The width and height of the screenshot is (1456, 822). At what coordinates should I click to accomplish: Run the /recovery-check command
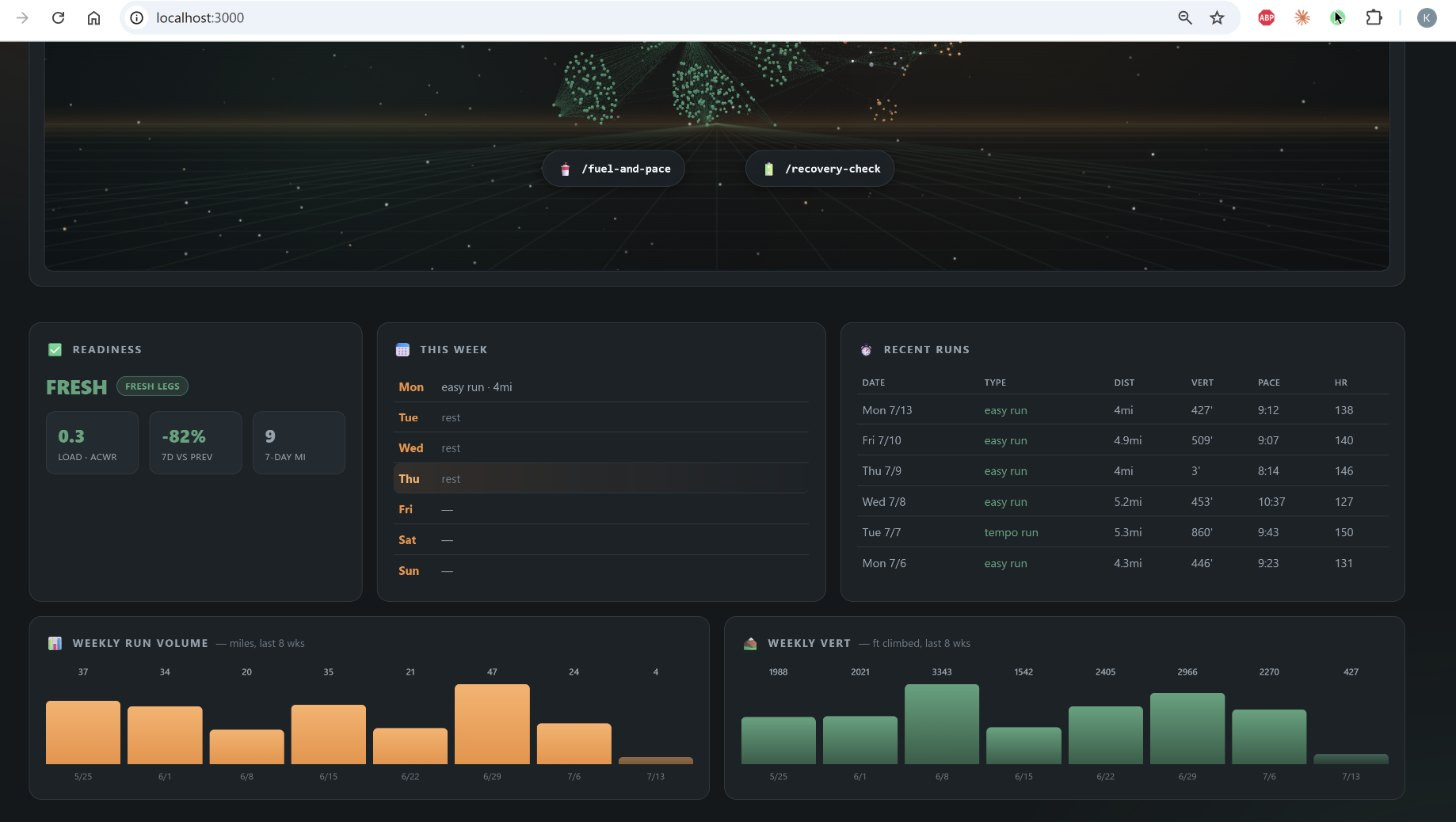pos(820,169)
